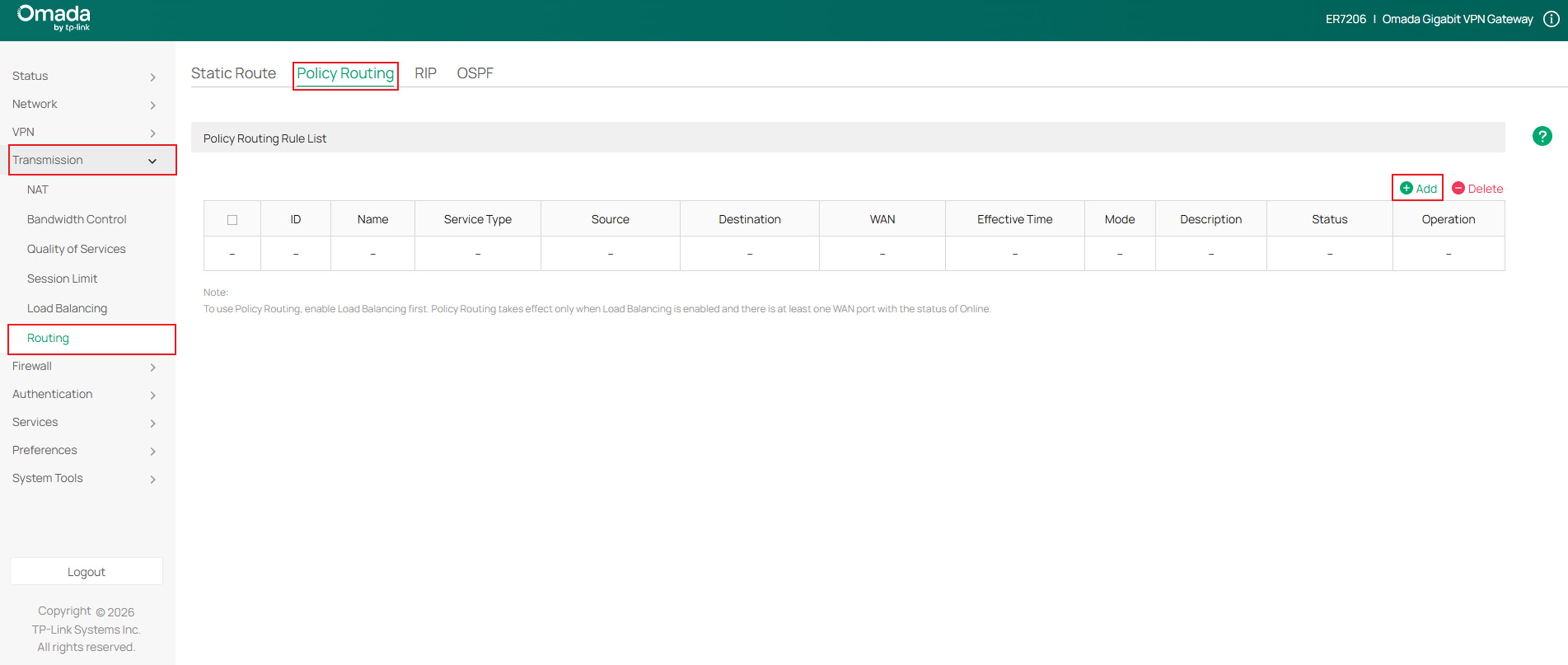Open the Bandwidth Control page
Viewport: 1568px width, 665px height.
pos(76,219)
